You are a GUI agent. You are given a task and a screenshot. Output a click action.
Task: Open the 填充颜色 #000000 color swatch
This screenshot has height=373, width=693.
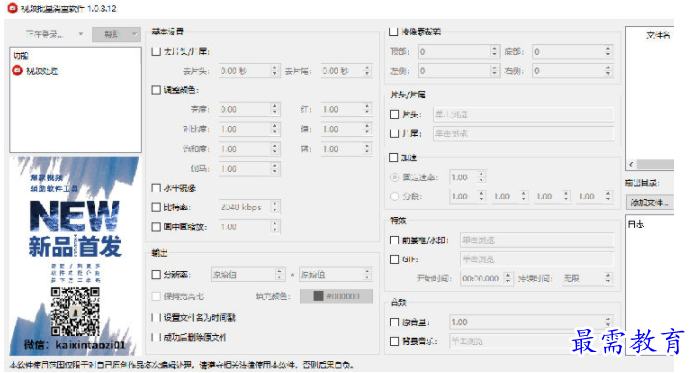tap(336, 296)
